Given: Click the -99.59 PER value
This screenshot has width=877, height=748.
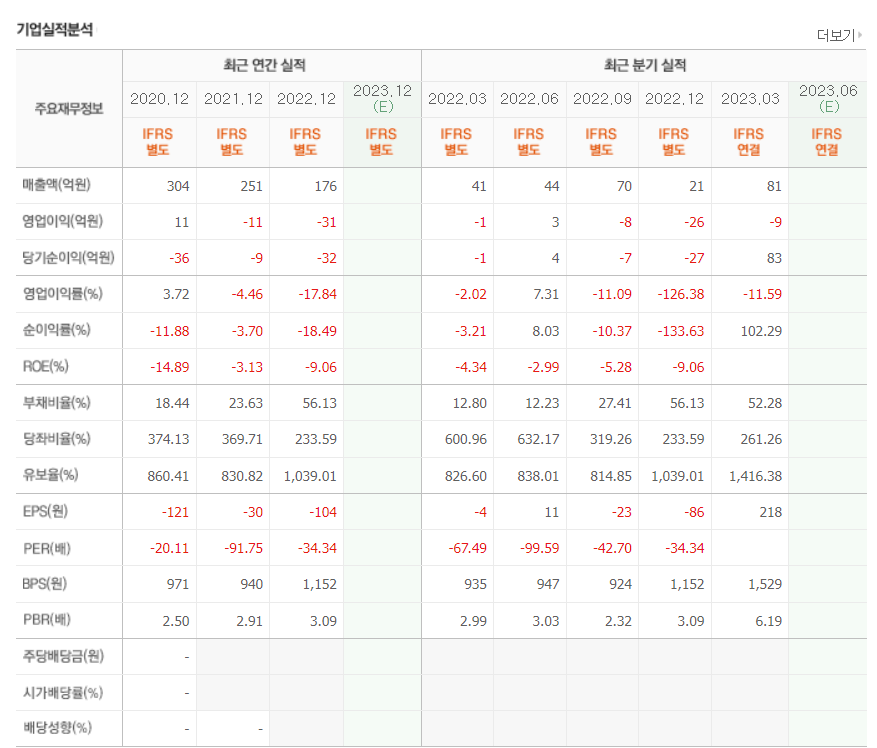Looking at the screenshot, I should pos(540,548).
